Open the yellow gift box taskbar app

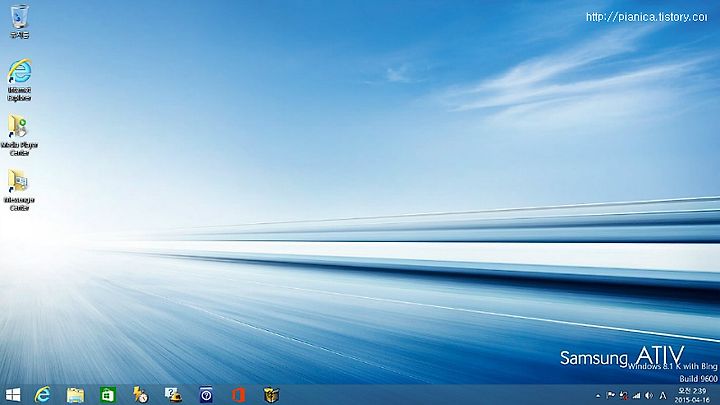271,395
